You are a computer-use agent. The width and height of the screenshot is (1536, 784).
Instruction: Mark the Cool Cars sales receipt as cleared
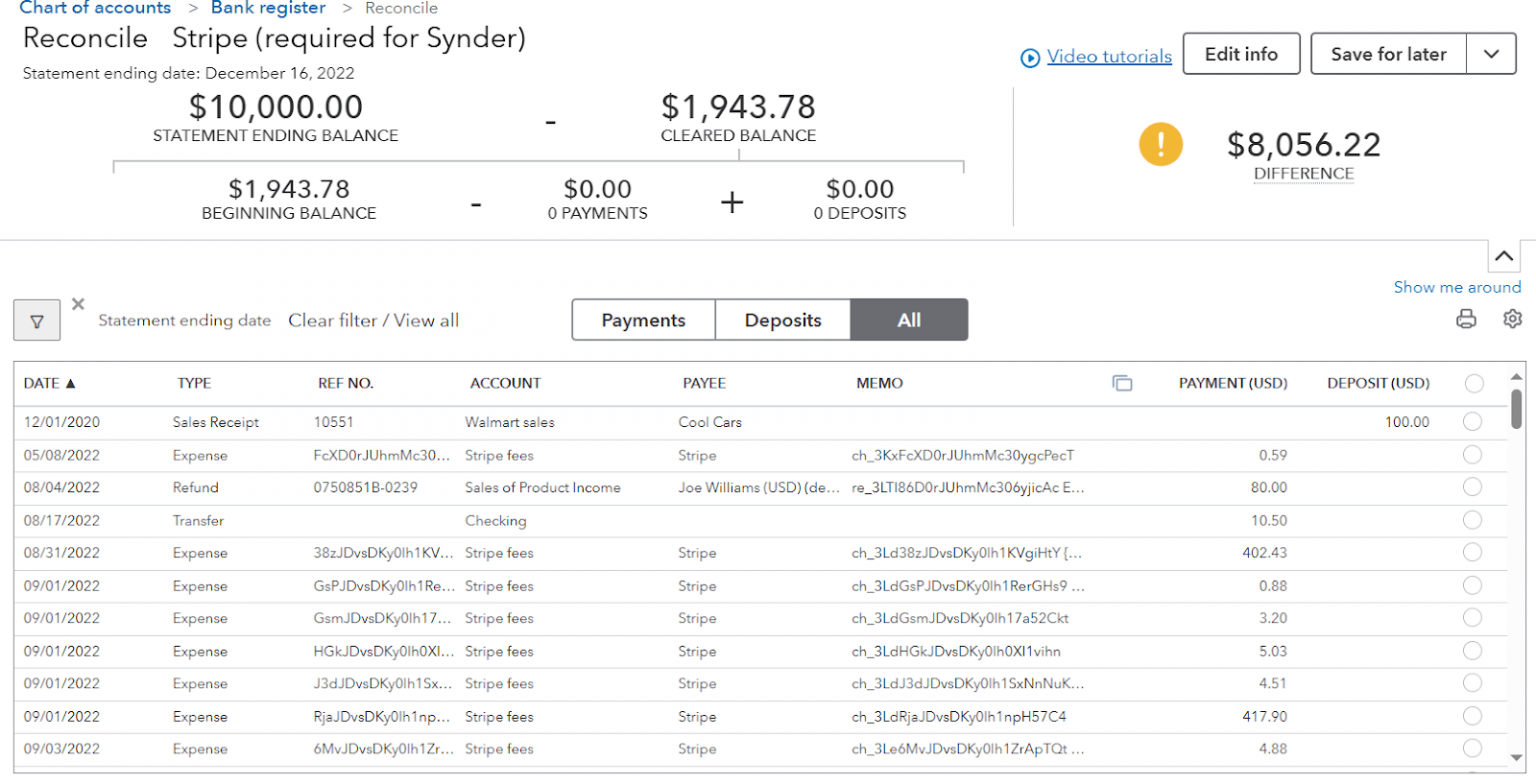(x=1472, y=422)
